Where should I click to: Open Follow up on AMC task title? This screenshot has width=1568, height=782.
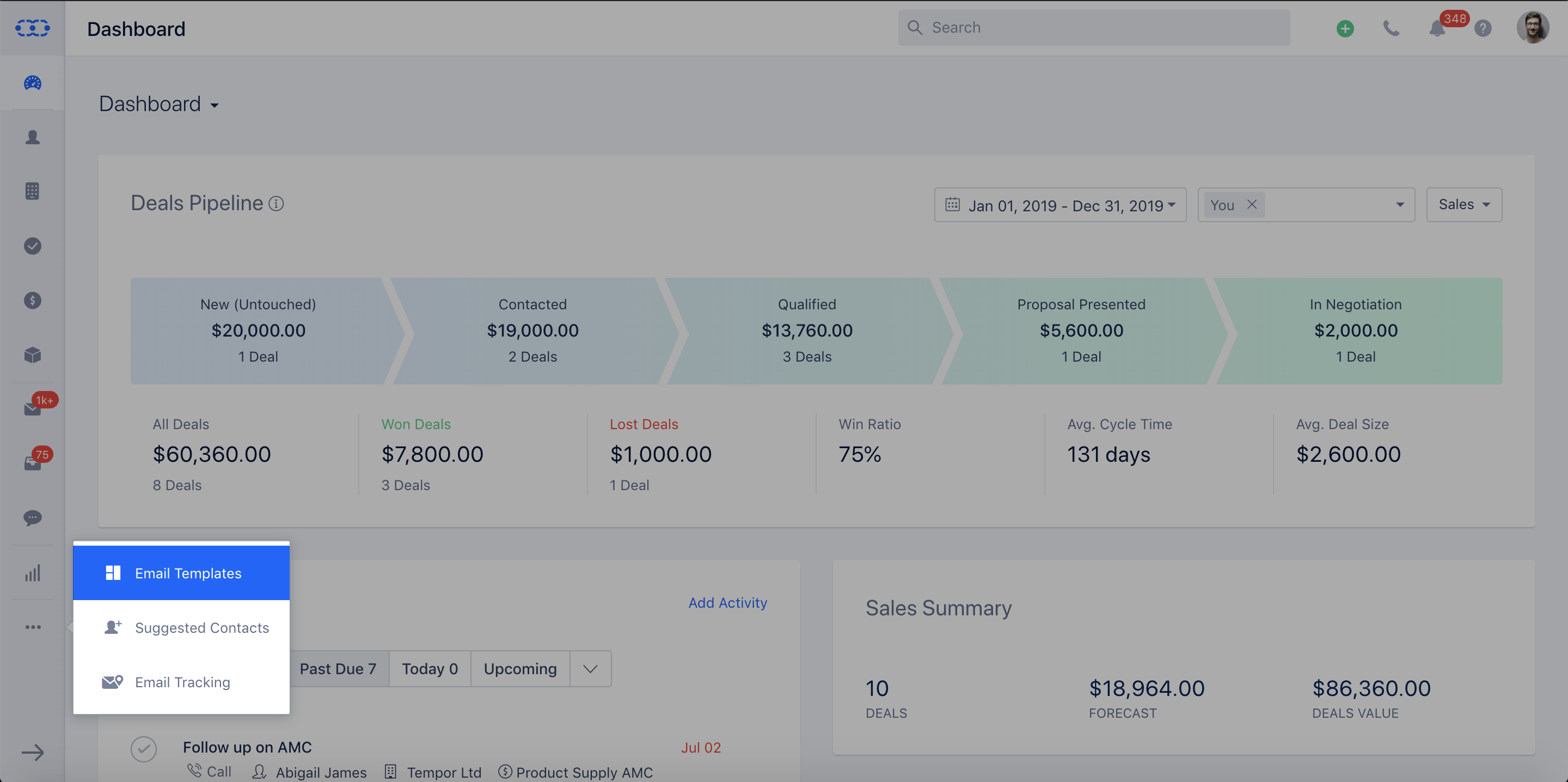pos(247,747)
